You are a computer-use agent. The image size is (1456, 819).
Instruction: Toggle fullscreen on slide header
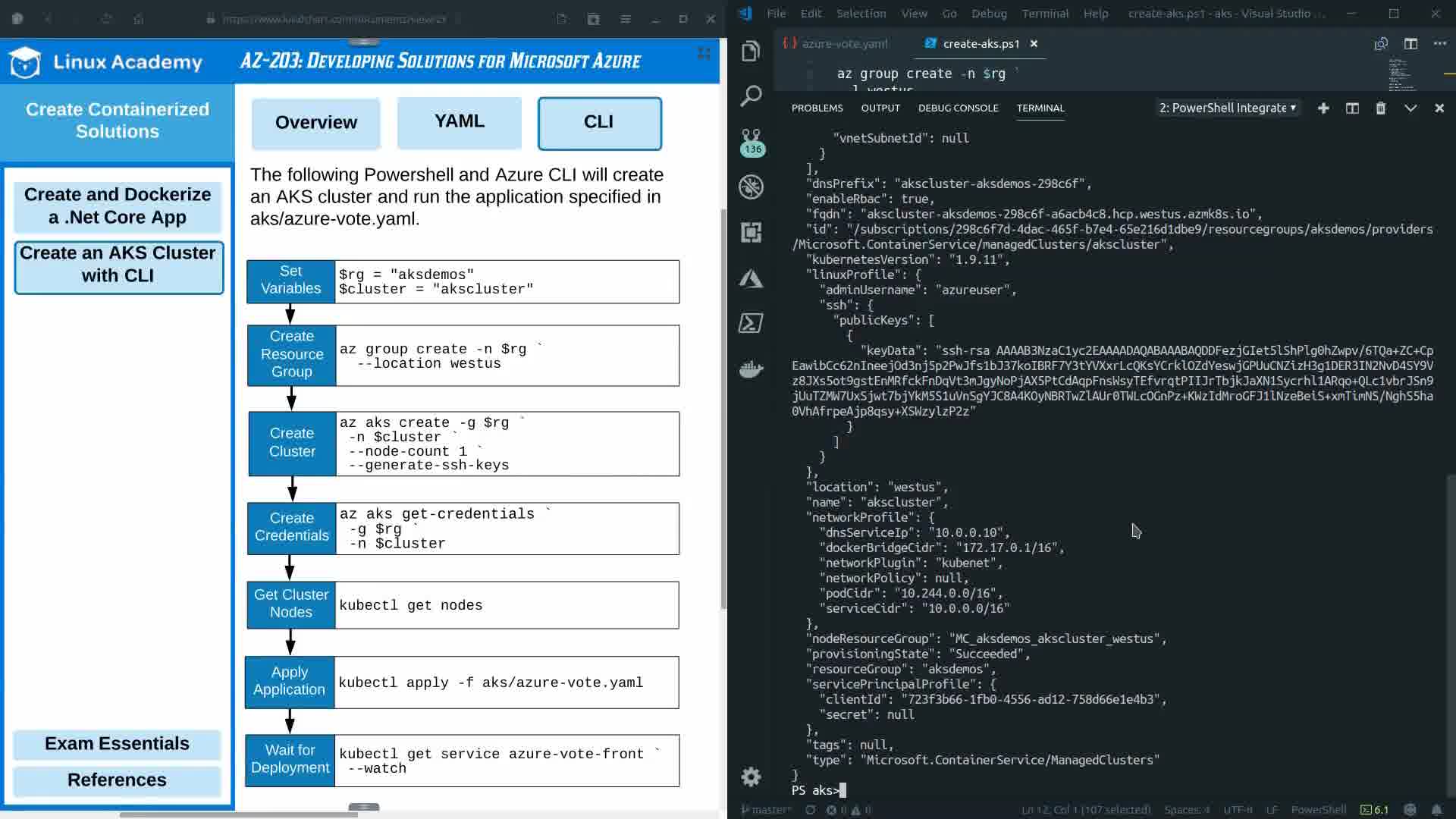[704, 53]
